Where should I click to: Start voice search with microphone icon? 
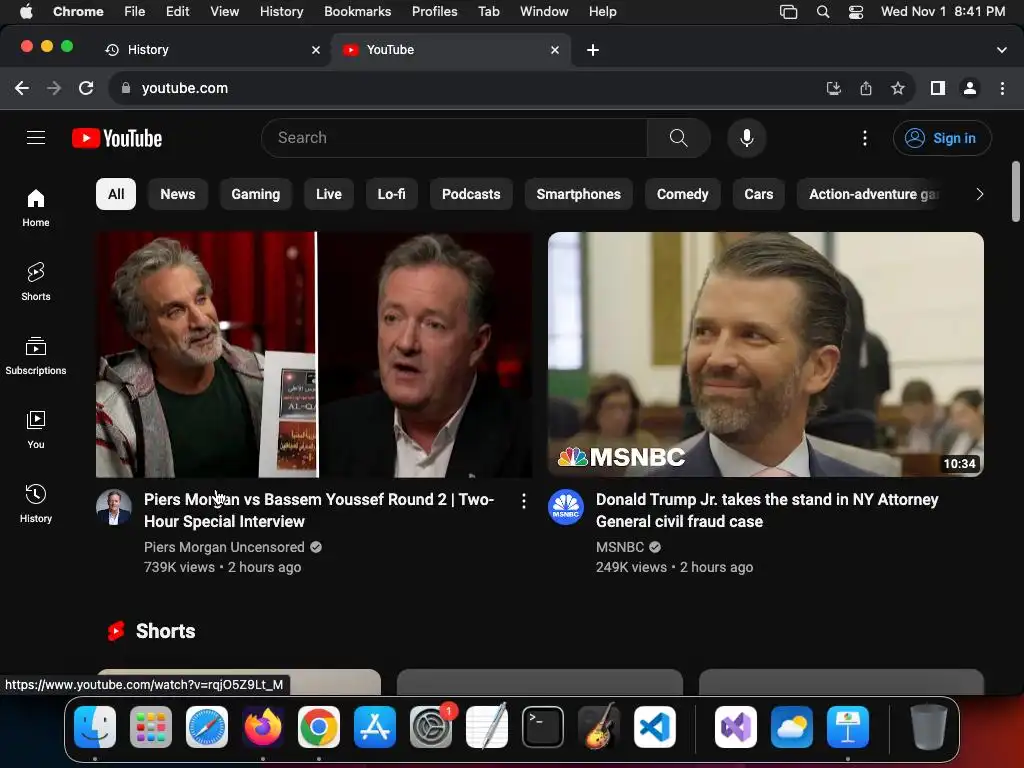pos(746,138)
